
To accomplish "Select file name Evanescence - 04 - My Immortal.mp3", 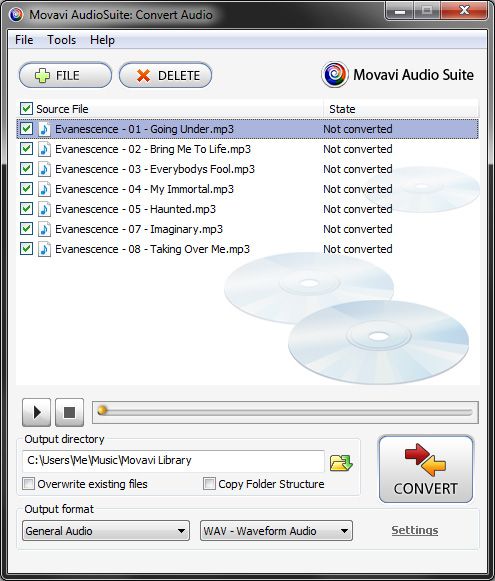I will [x=144, y=189].
